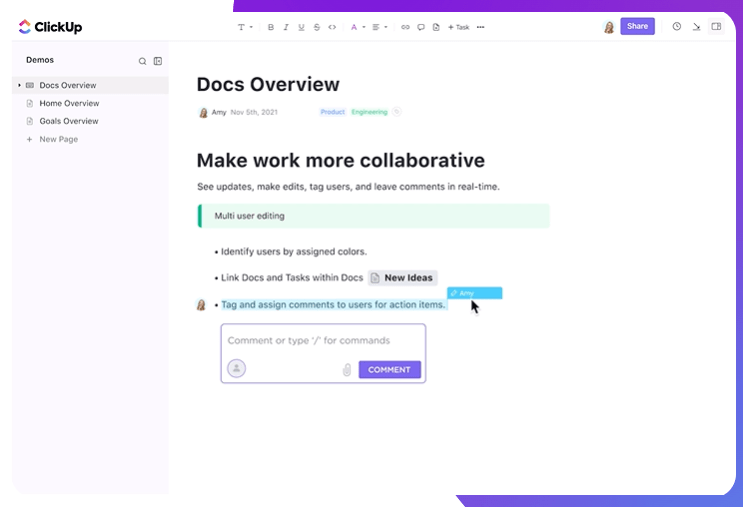The width and height of the screenshot is (743, 507).
Task: Click the page link toolbar icon
Action: click(x=436, y=27)
